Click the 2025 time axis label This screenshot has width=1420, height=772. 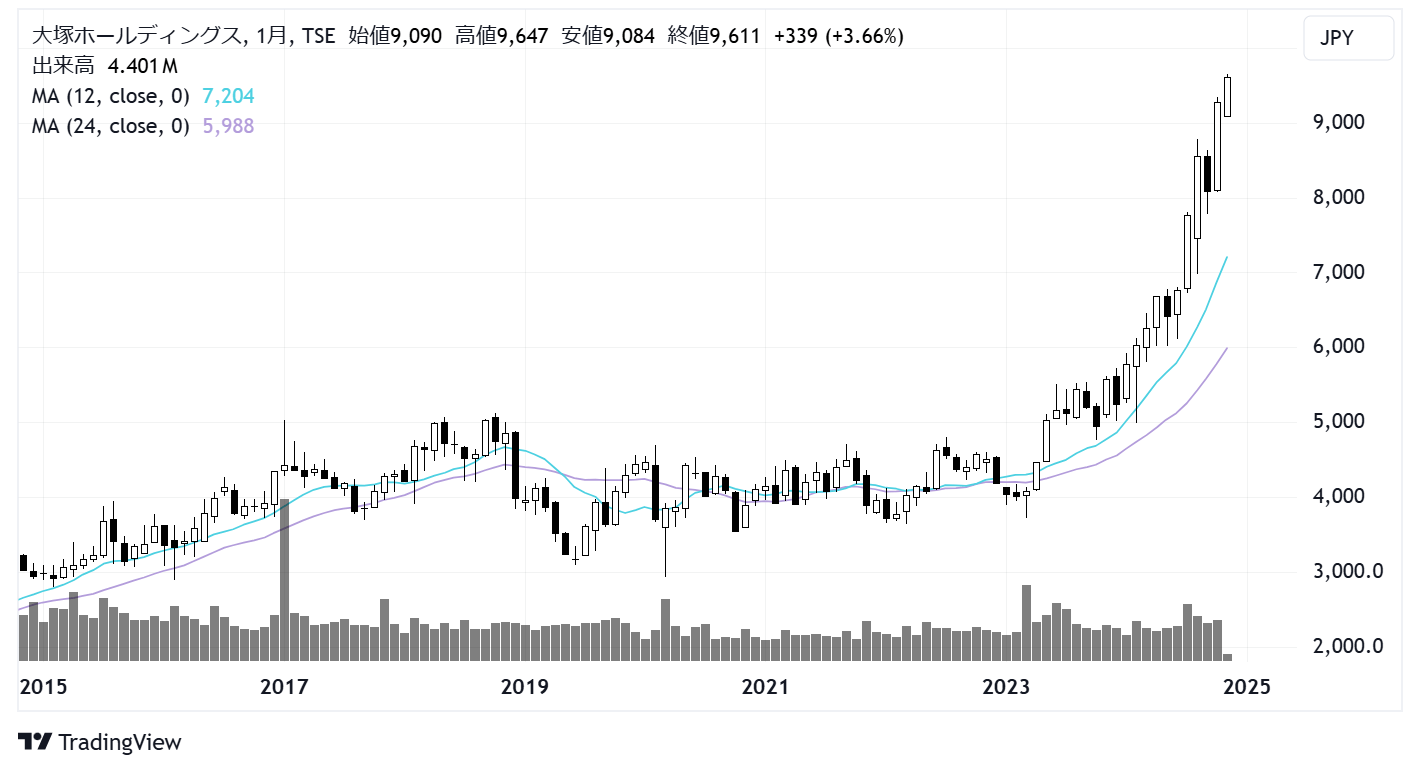(x=1247, y=688)
